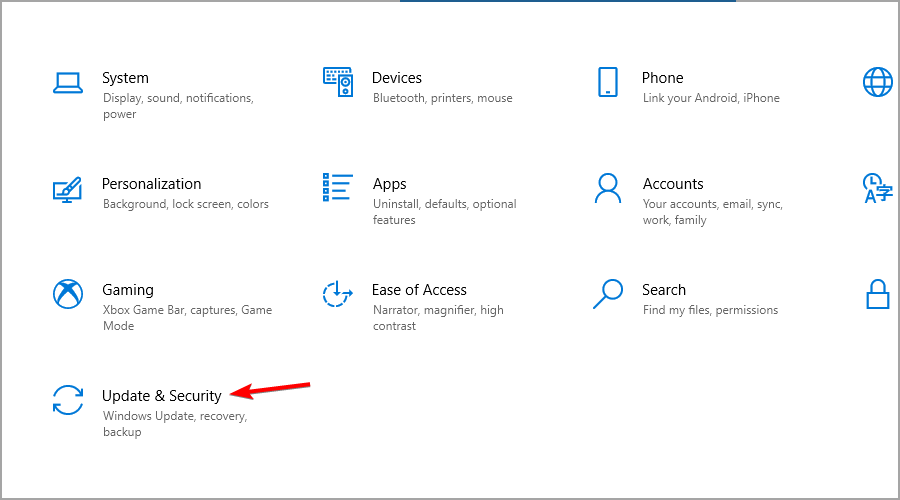Click the Gaming Xbox icon
The width and height of the screenshot is (900, 500).
[68, 294]
